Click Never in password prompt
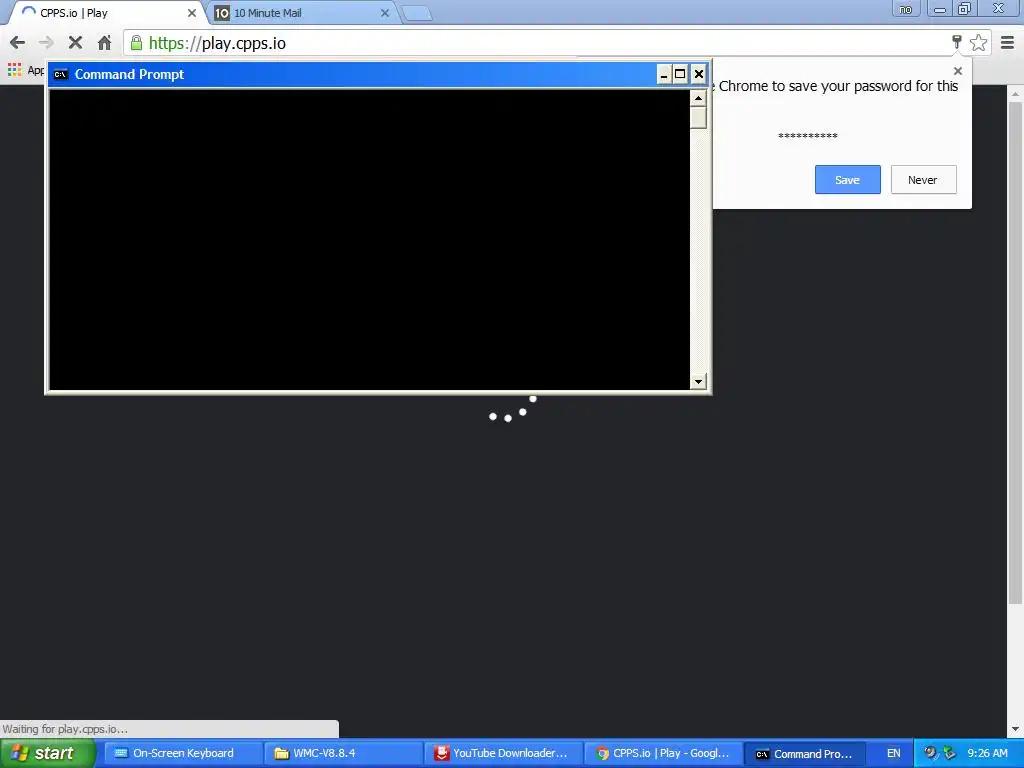1024x768 pixels. 923,180
